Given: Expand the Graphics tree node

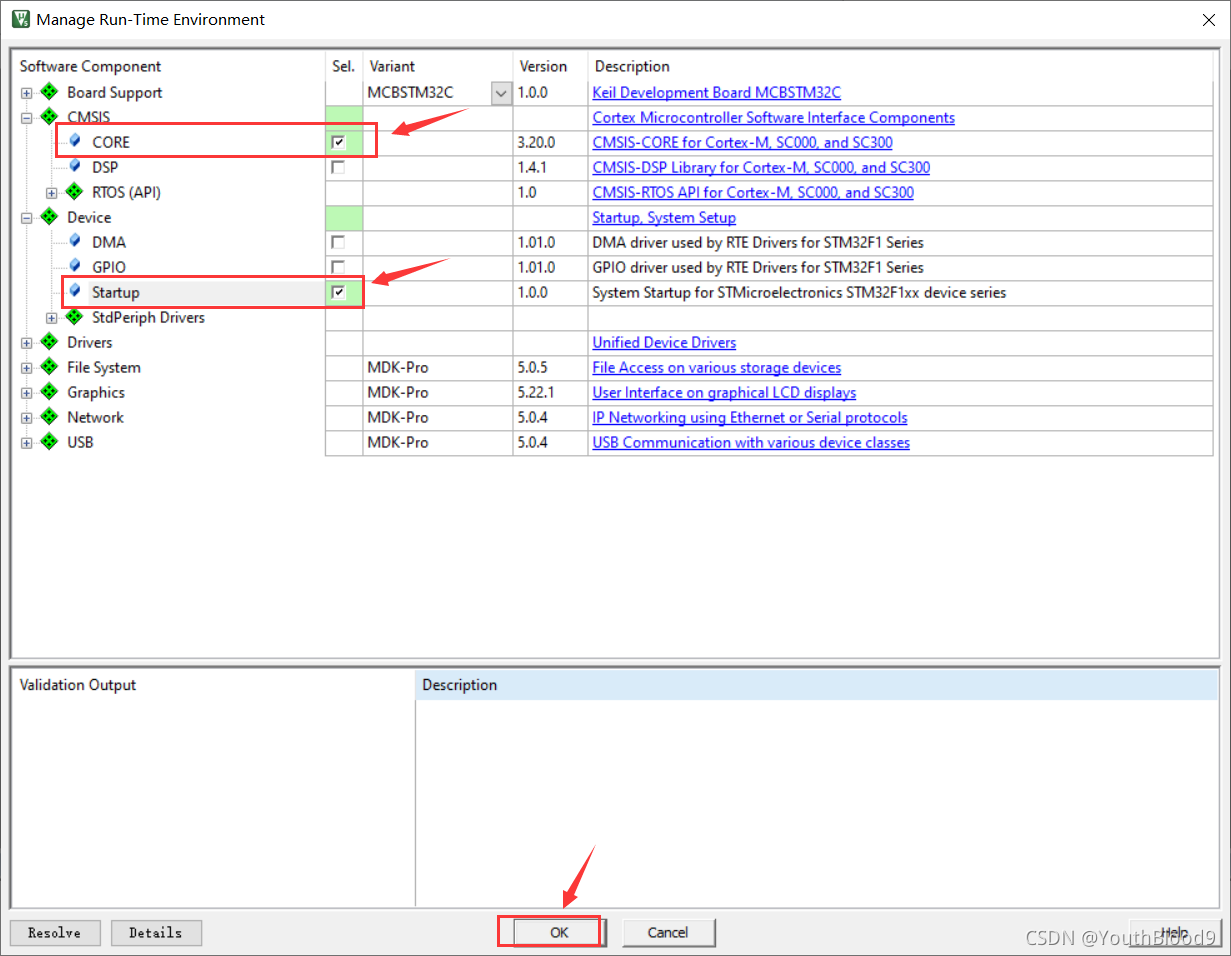Looking at the screenshot, I should (27, 393).
